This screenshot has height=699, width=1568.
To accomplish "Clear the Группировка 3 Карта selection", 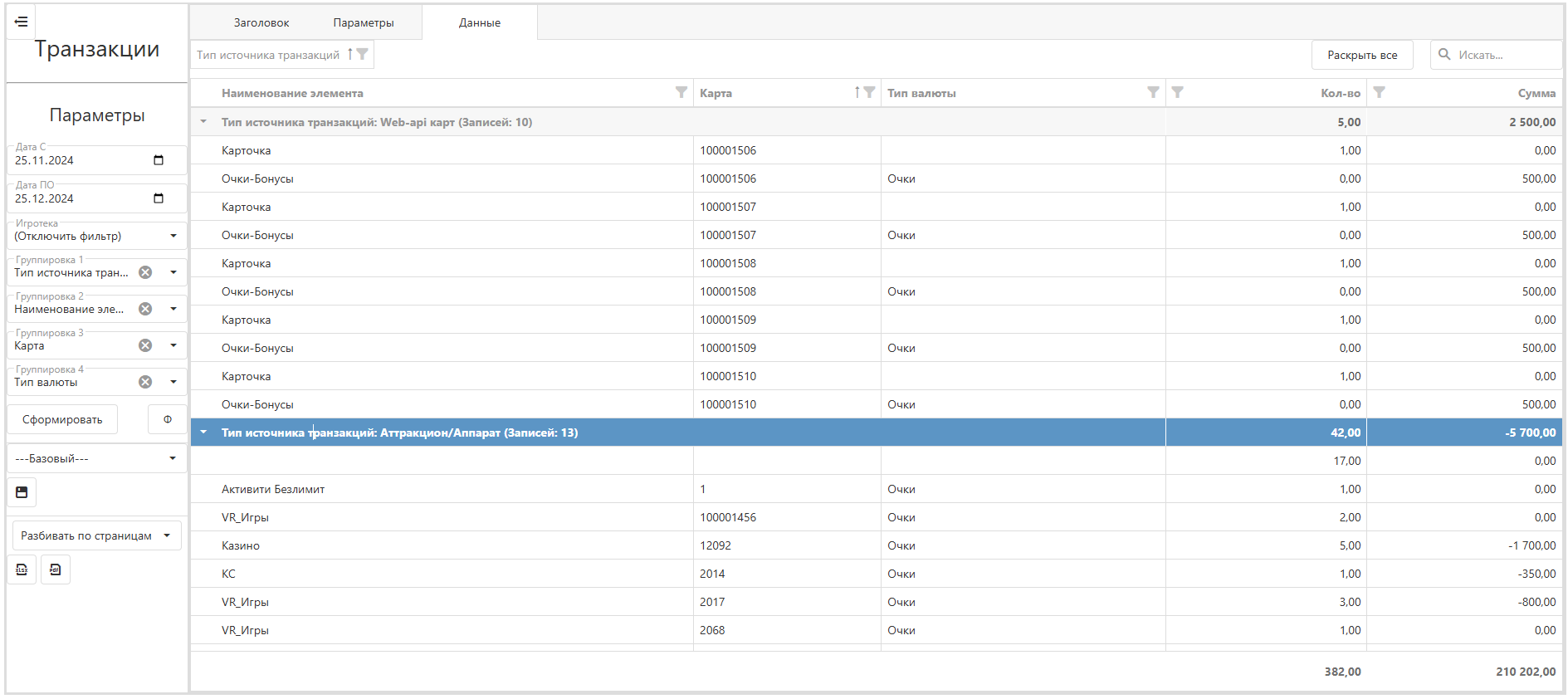I will 145,345.
